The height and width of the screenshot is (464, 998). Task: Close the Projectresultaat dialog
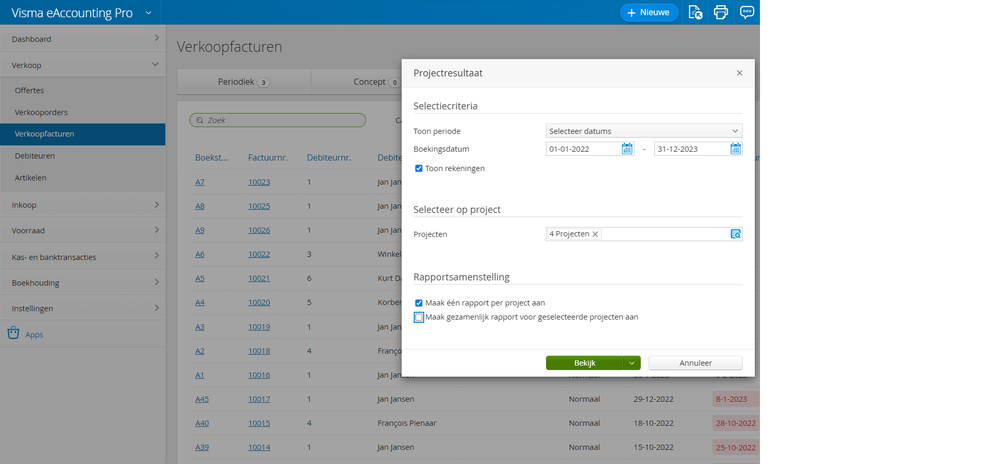coord(739,73)
